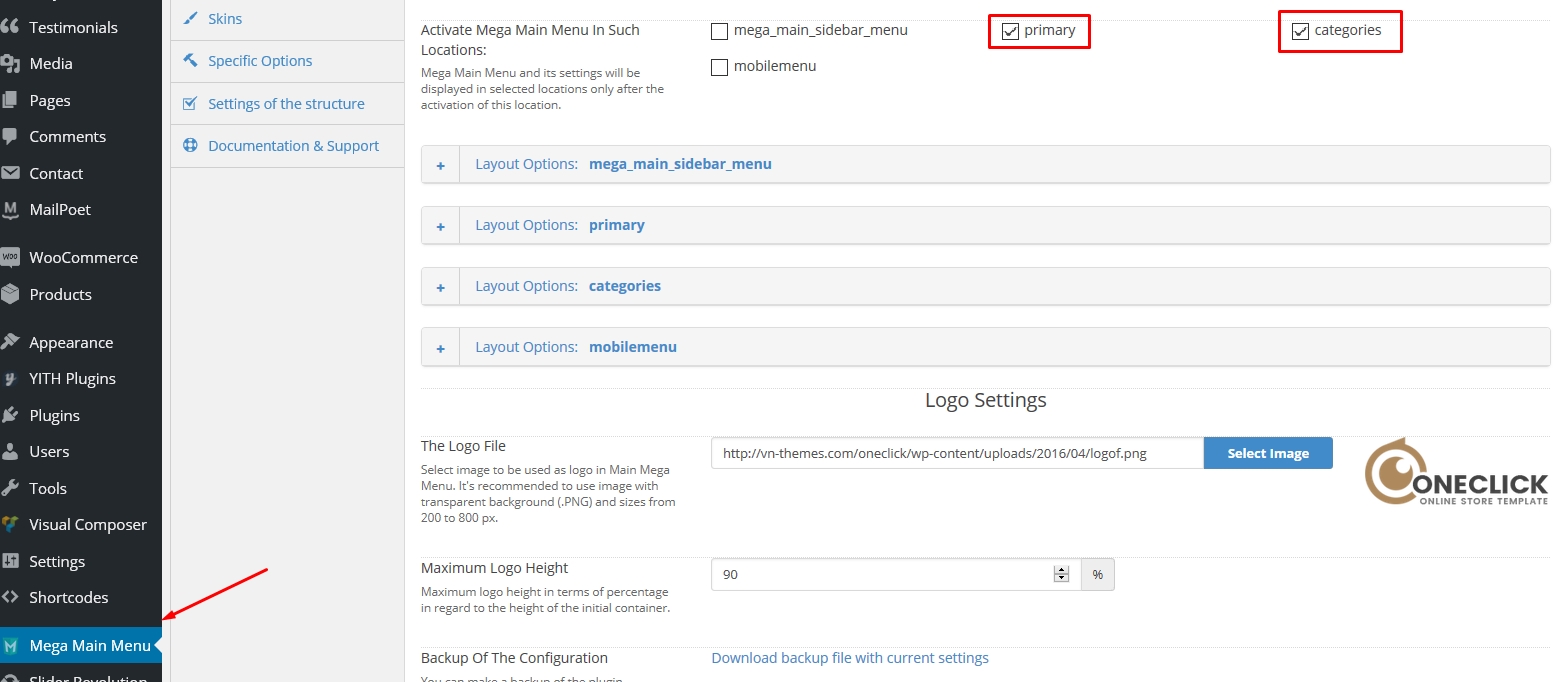Toggle the mobilemenu checkbox
The image size is (1561, 682).
tap(719, 67)
